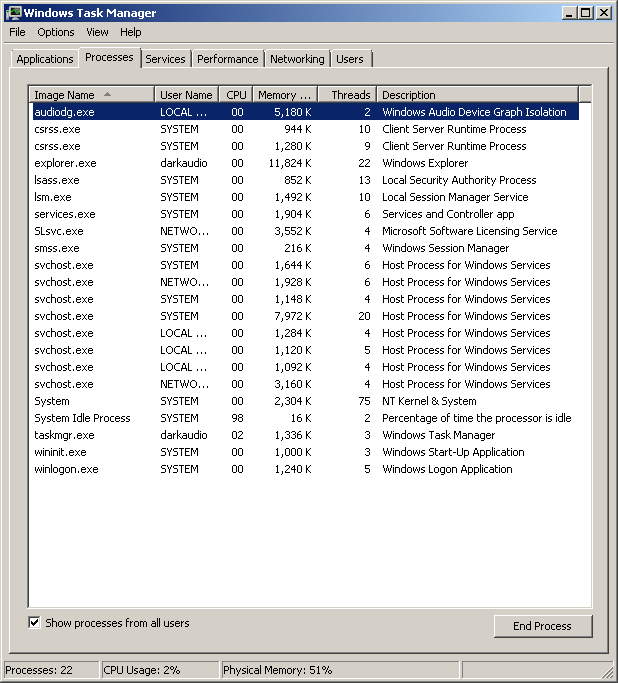Click the CPU Usage: 2% status entry
This screenshot has height=683, width=618.
160,670
